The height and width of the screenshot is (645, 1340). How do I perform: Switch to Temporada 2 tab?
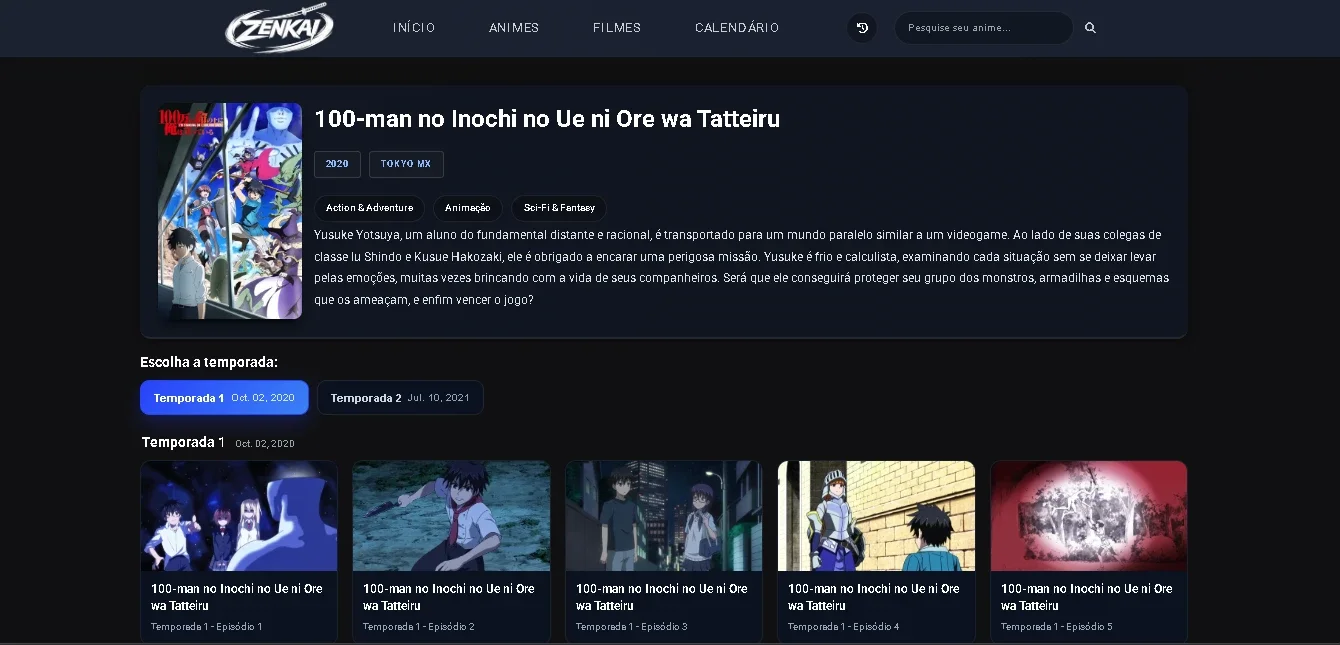tap(400, 398)
